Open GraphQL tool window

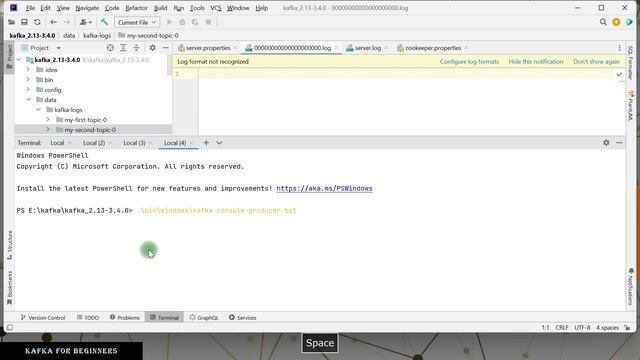tap(204, 318)
